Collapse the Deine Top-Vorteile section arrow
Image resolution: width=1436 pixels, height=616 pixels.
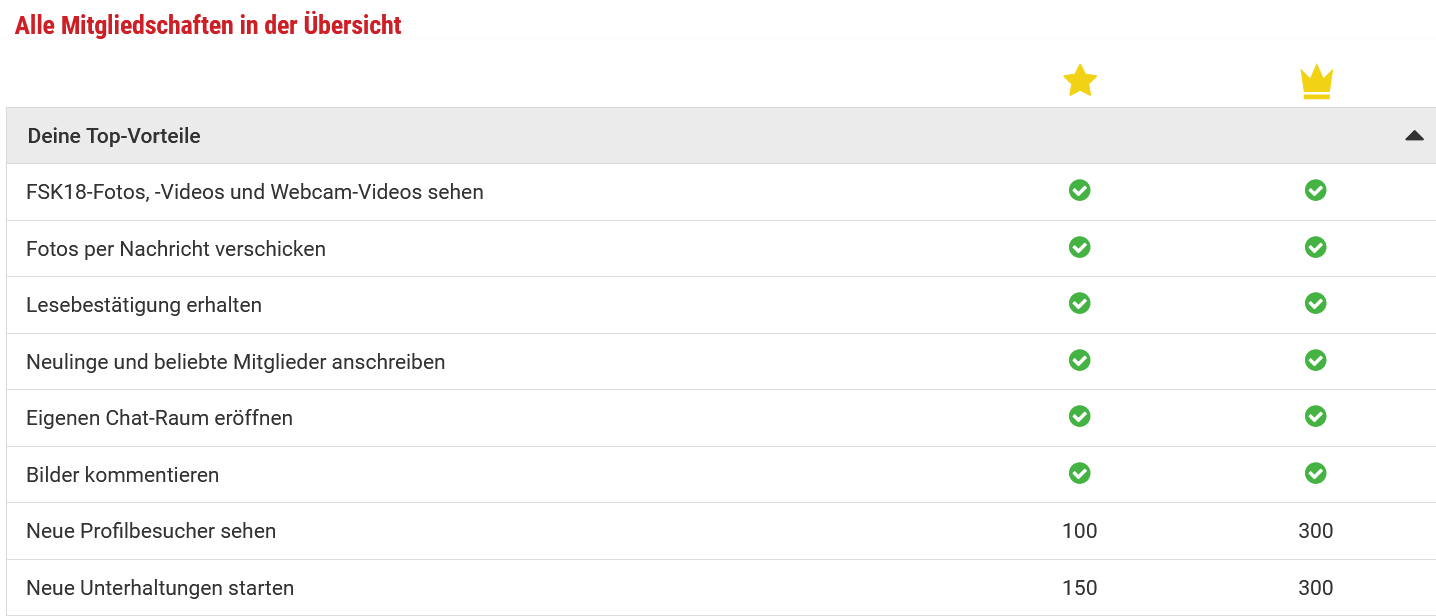1414,136
